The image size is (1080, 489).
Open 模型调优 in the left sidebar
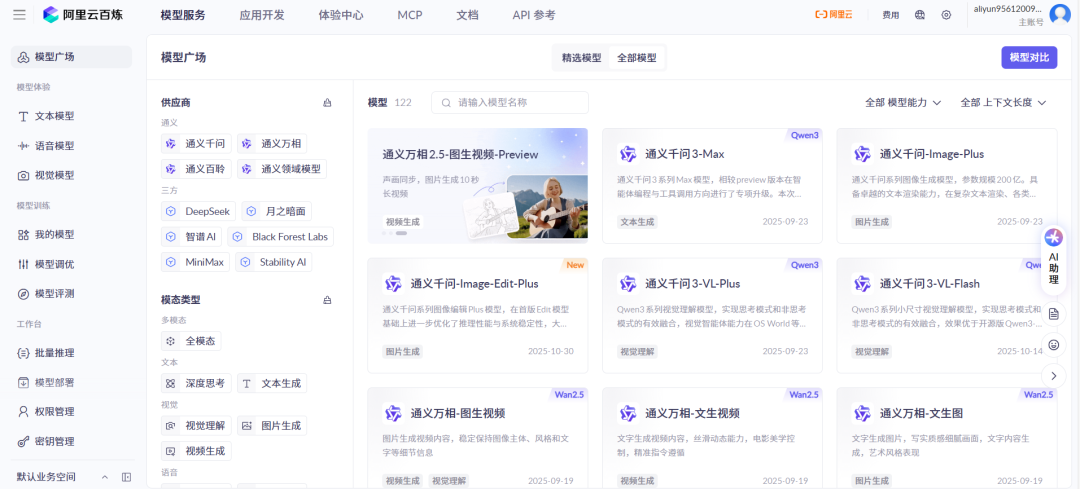click(54, 264)
